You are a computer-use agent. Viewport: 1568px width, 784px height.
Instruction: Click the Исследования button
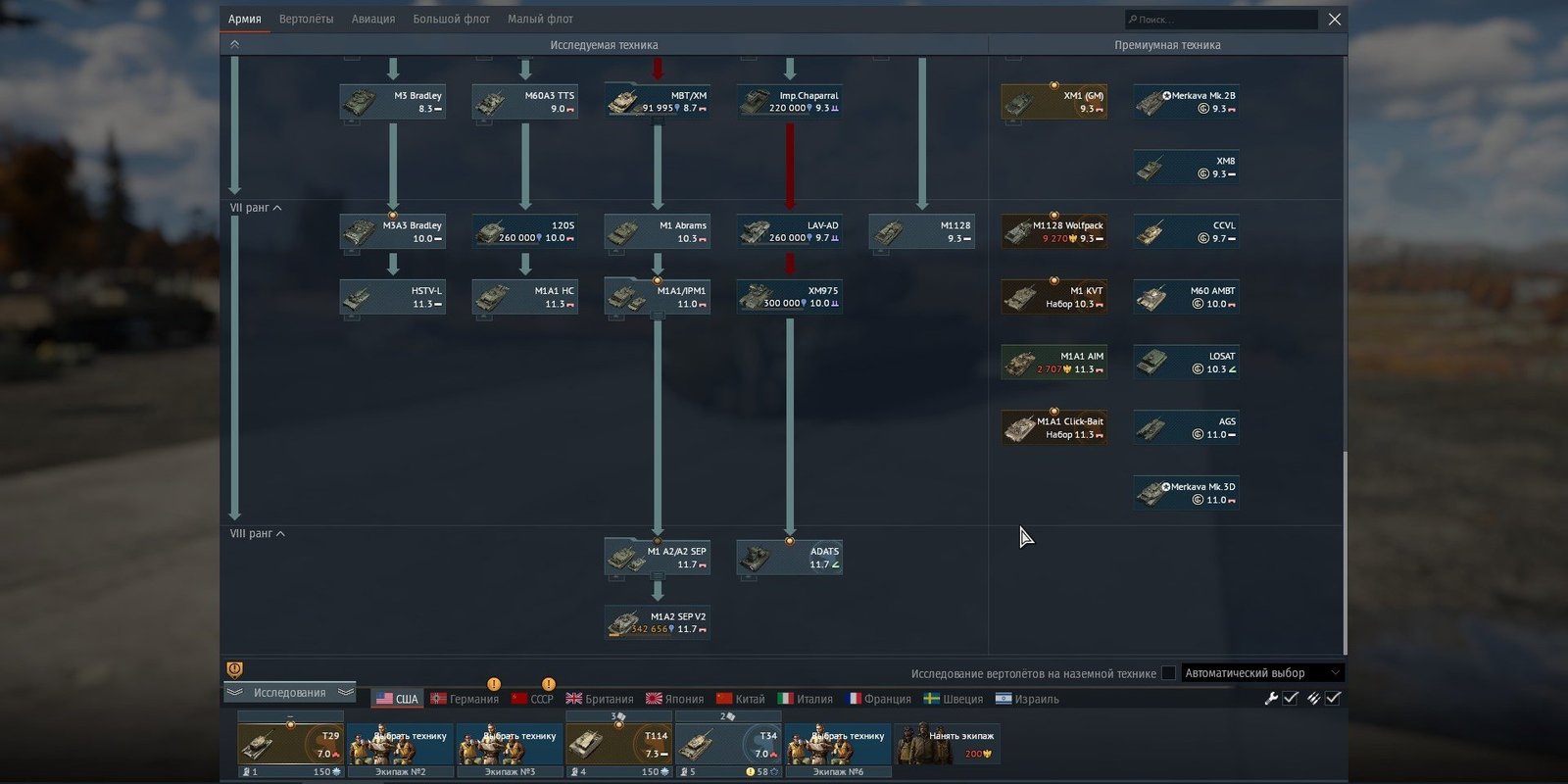[289, 693]
